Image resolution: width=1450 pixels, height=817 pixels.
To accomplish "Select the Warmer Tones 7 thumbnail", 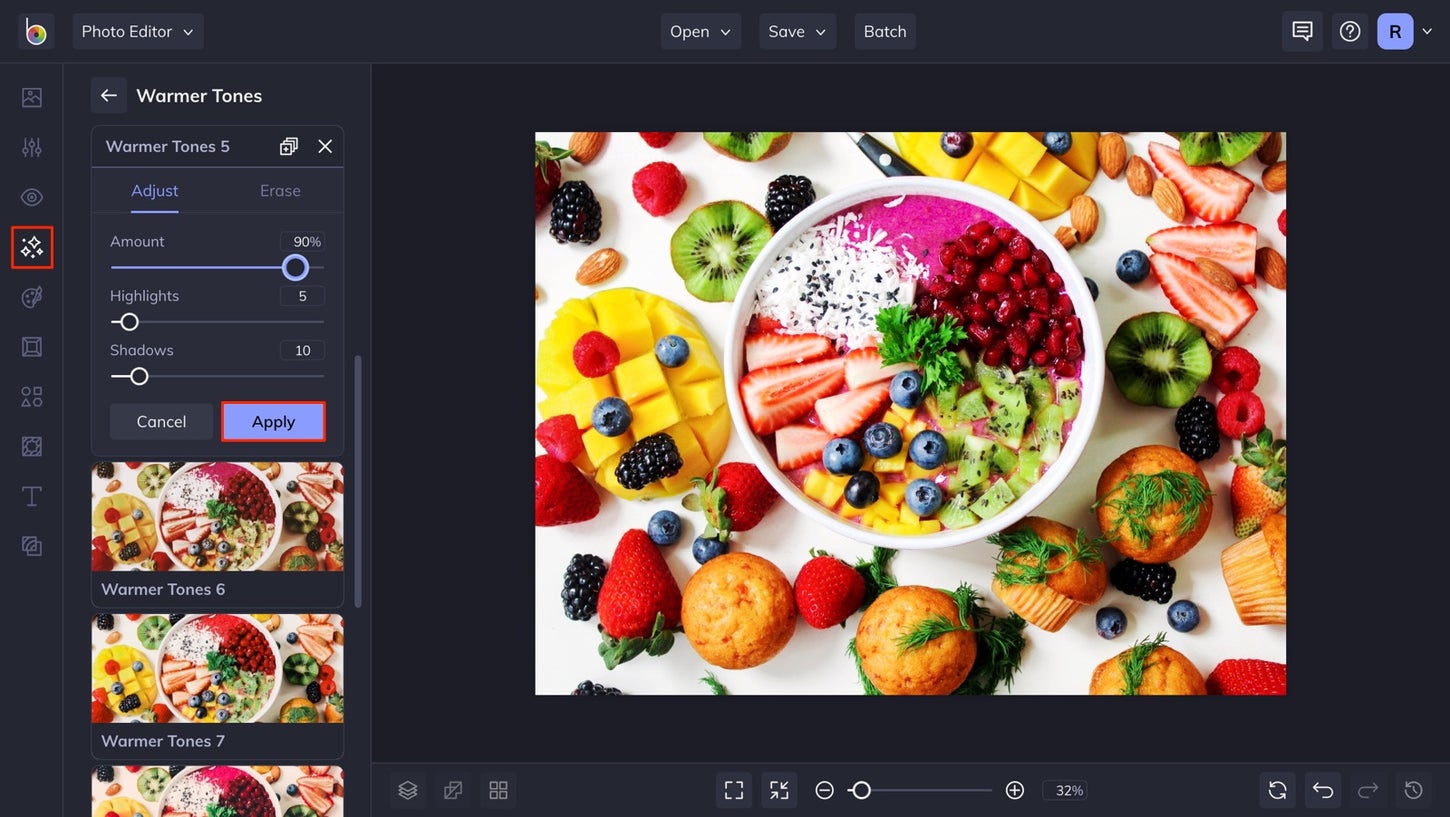I will 217,668.
